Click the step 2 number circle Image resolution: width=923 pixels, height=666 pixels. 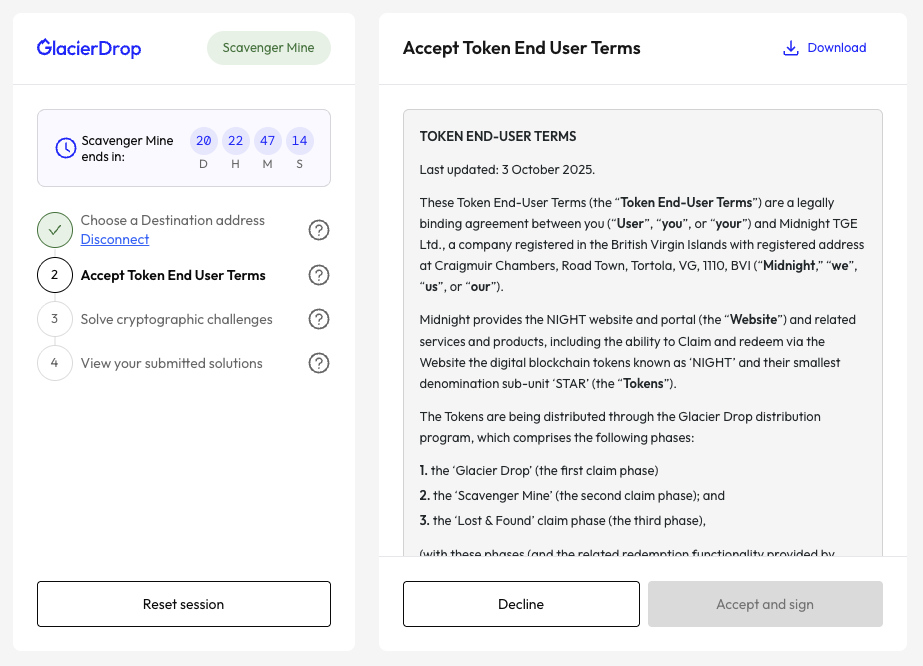55,275
